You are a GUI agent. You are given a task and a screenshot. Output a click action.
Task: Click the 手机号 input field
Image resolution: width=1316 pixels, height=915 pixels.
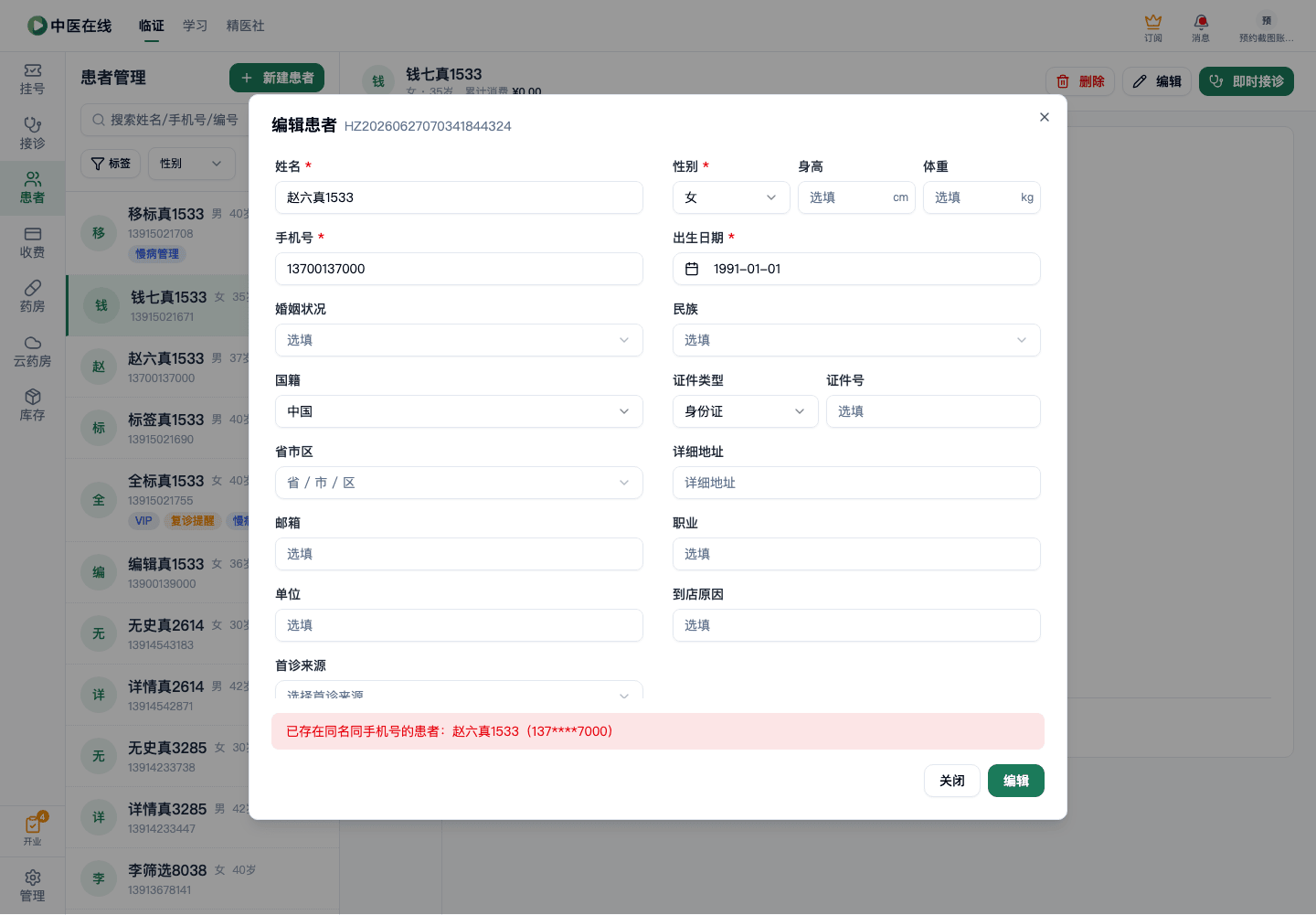(459, 269)
